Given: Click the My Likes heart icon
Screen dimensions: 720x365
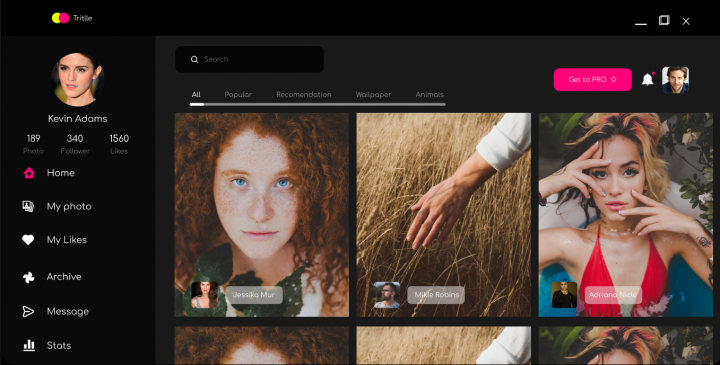Looking at the screenshot, I should coord(28,240).
